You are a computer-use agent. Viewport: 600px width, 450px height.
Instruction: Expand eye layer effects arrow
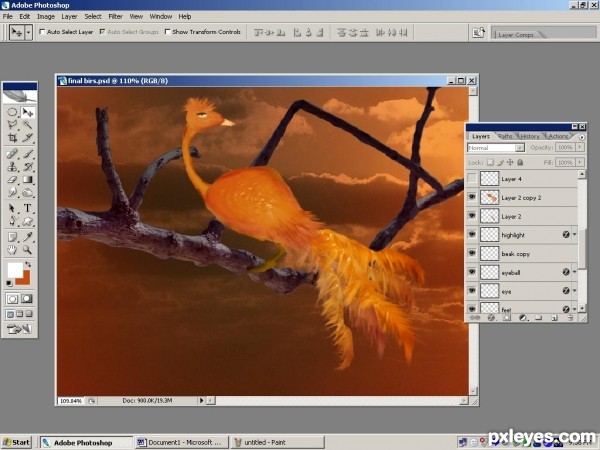point(574,291)
